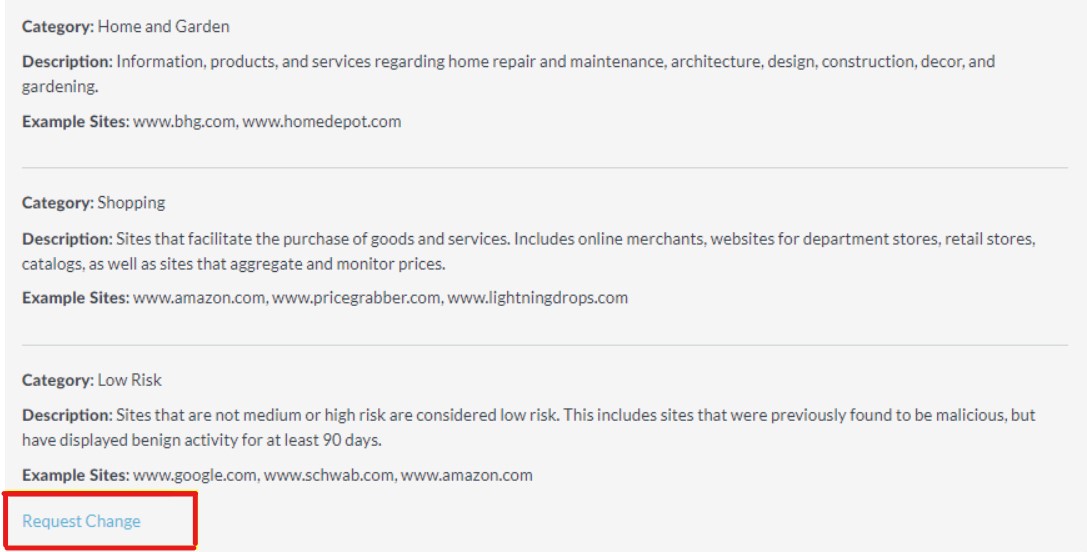The width and height of the screenshot is (1087, 552).
Task: Click the Request Change link
Action: pyautogui.click(x=81, y=521)
